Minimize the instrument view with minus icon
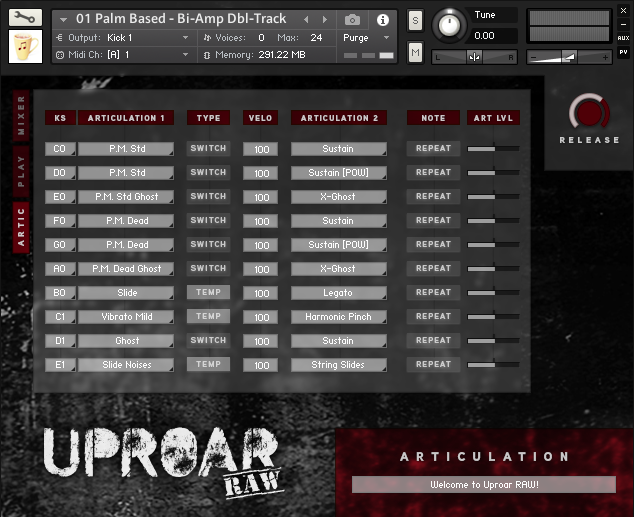The image size is (634, 517). tap(623, 24)
